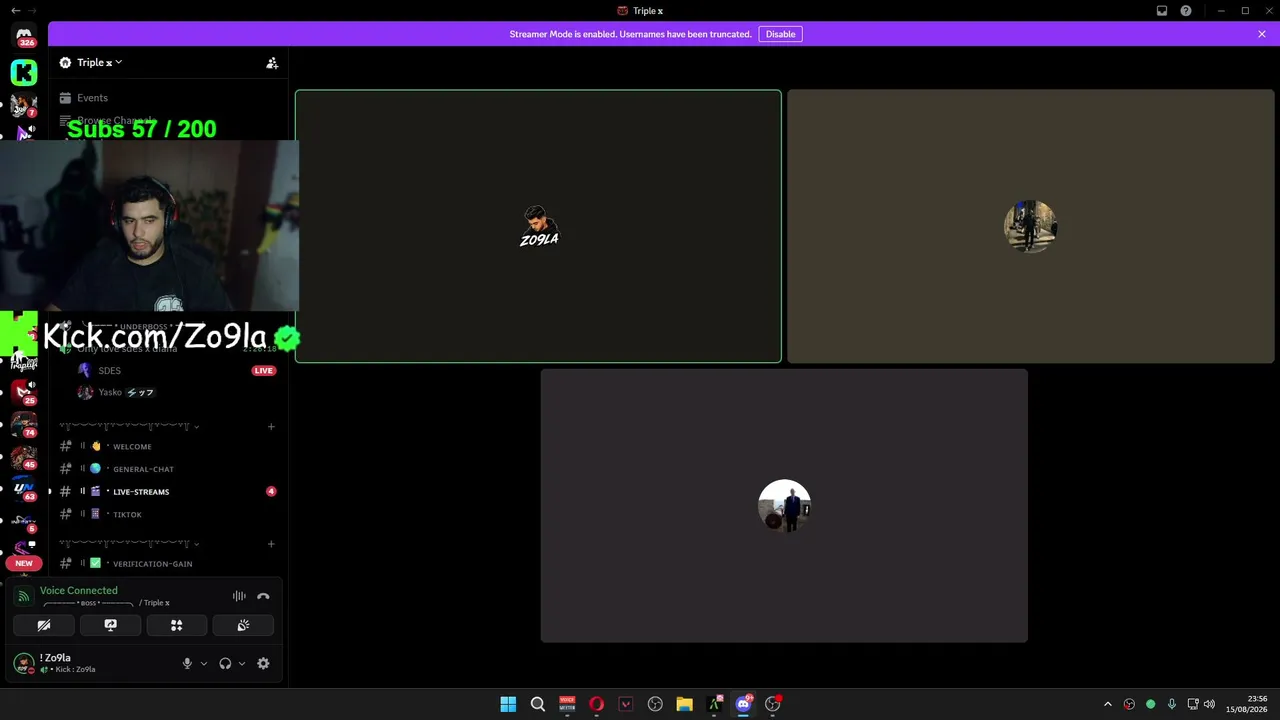This screenshot has height=720, width=1280.
Task: Open Opera browser from the taskbar
Action: coord(597,704)
